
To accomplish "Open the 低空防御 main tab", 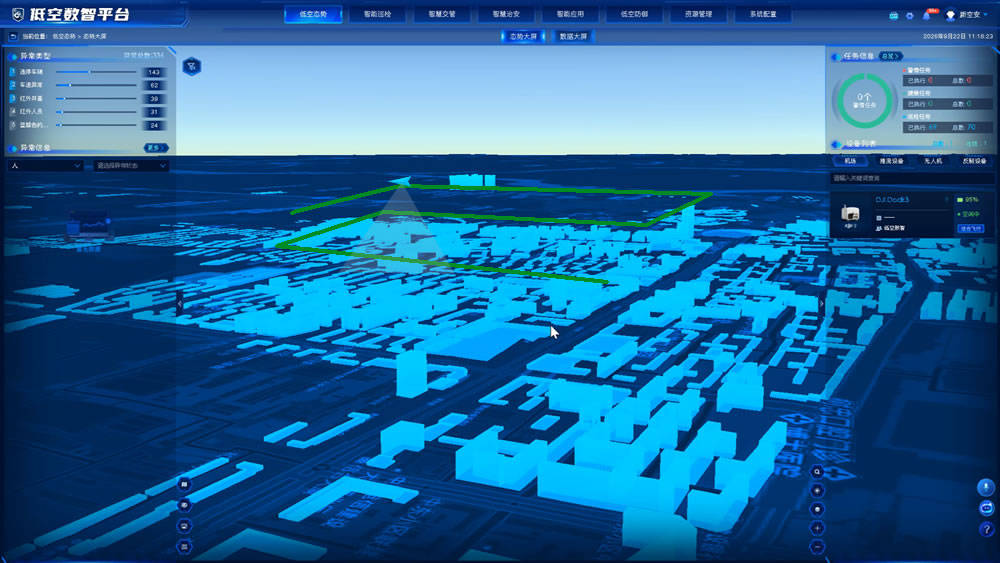I will [x=634, y=14].
